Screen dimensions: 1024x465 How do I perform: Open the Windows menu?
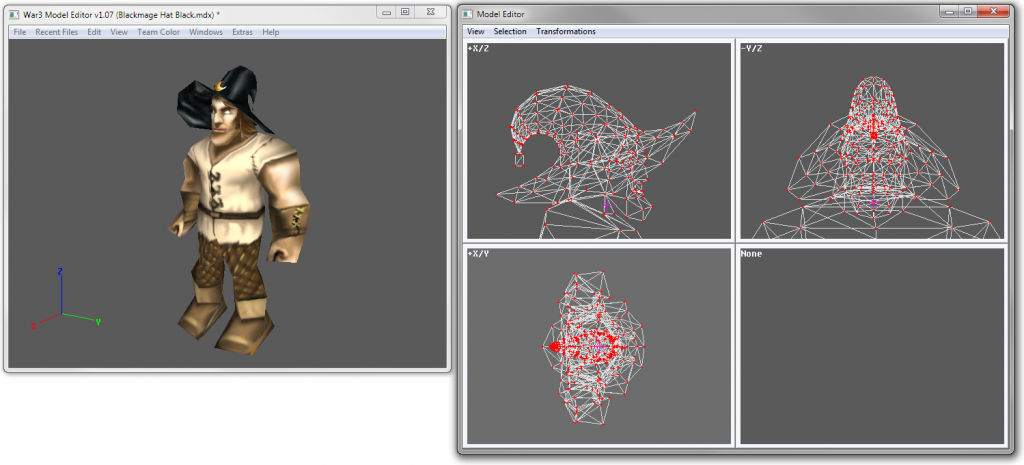pyautogui.click(x=206, y=32)
